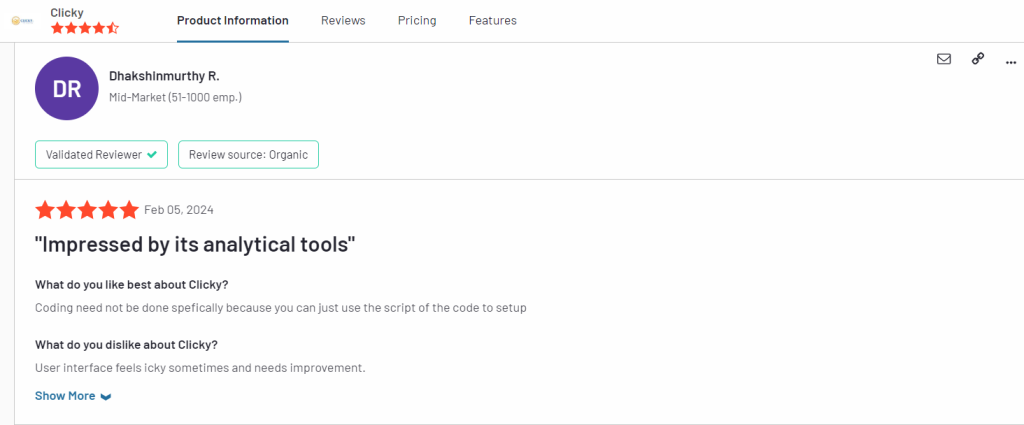
Task: Click the Validated Reviewer badge
Action: point(101,155)
